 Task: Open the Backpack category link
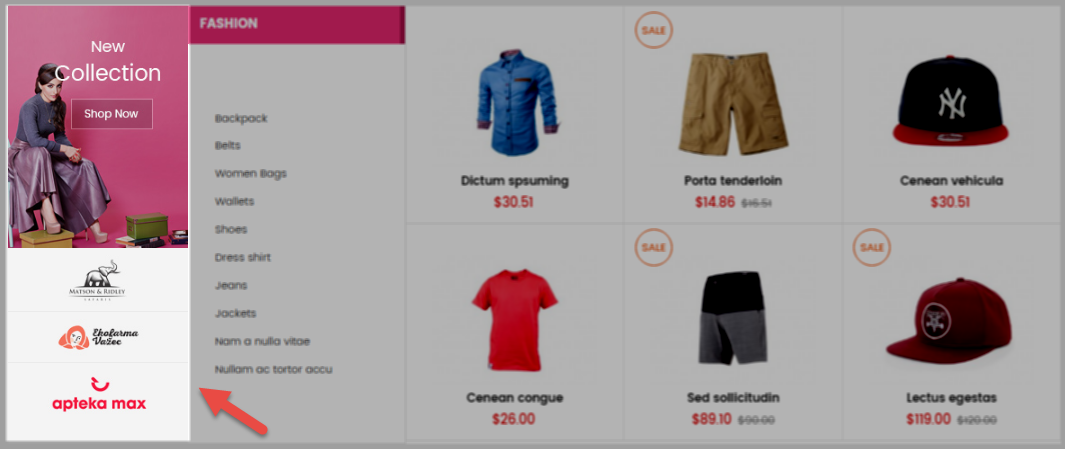click(241, 118)
